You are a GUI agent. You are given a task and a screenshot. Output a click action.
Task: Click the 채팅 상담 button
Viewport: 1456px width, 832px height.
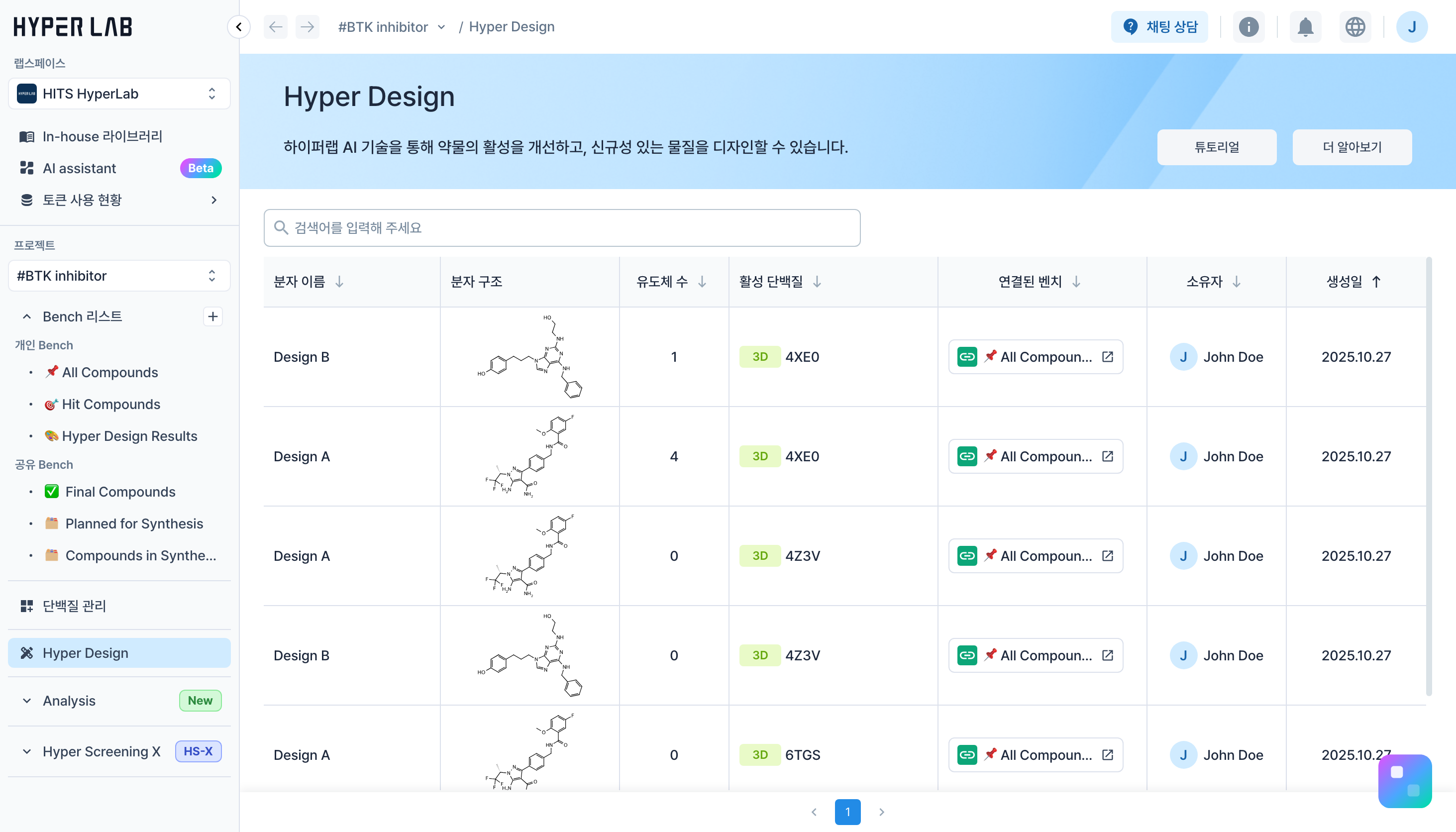coord(1159,27)
